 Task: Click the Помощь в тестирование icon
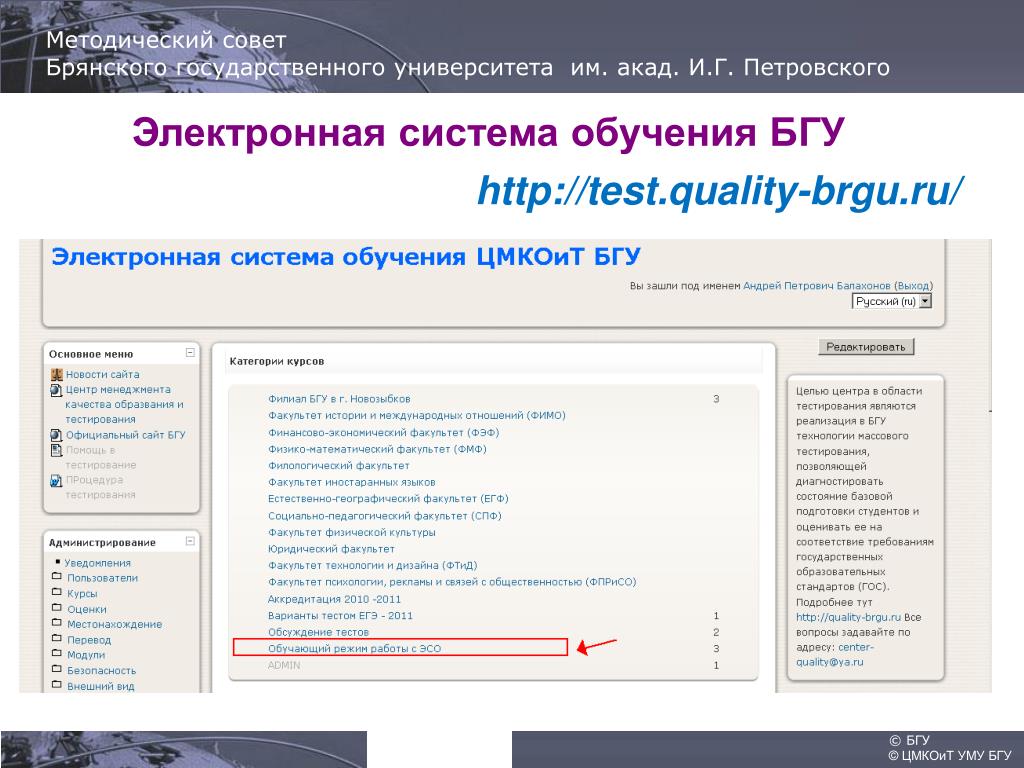point(57,450)
